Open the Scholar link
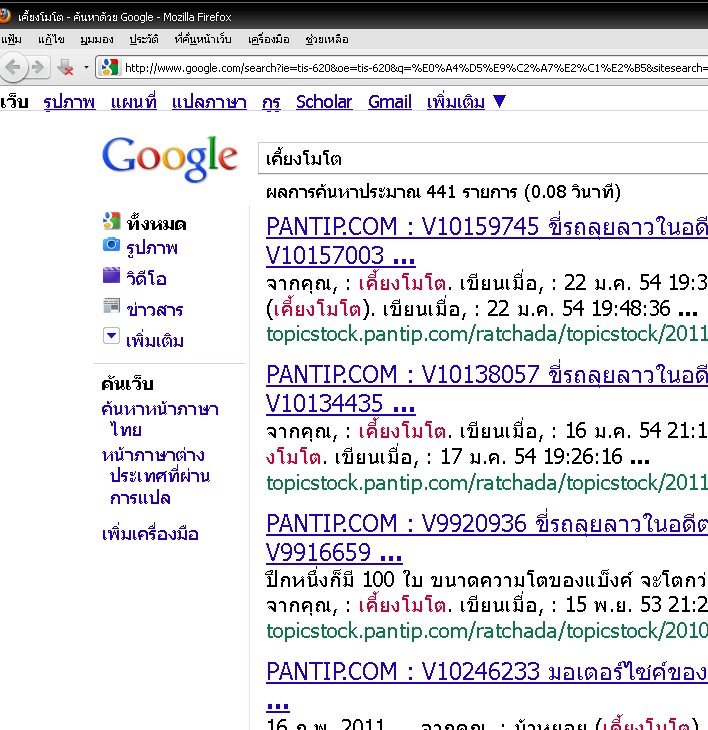708x730 pixels. [x=324, y=102]
